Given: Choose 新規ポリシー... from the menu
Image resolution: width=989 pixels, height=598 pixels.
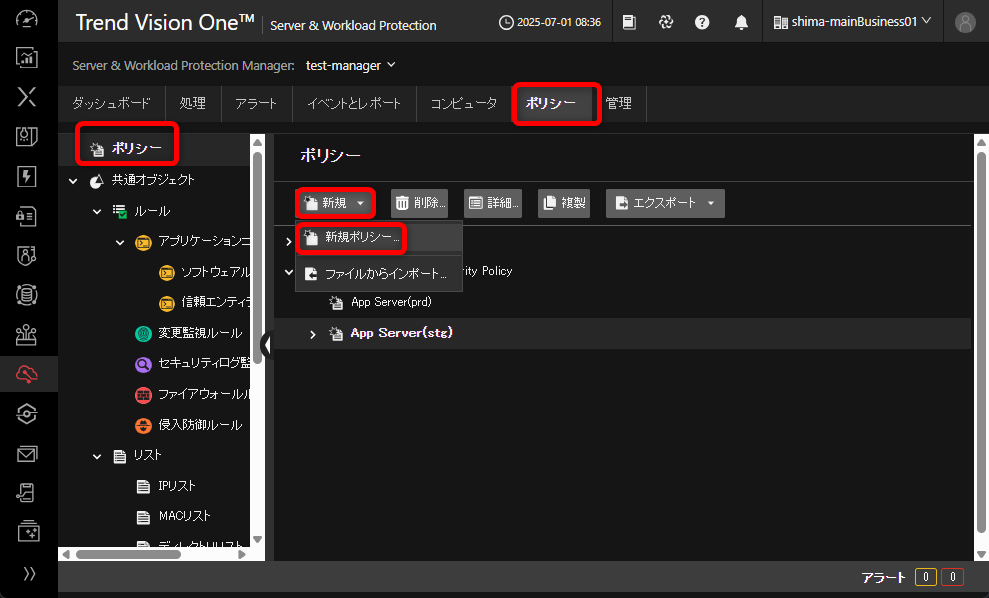Looking at the screenshot, I should point(378,238).
